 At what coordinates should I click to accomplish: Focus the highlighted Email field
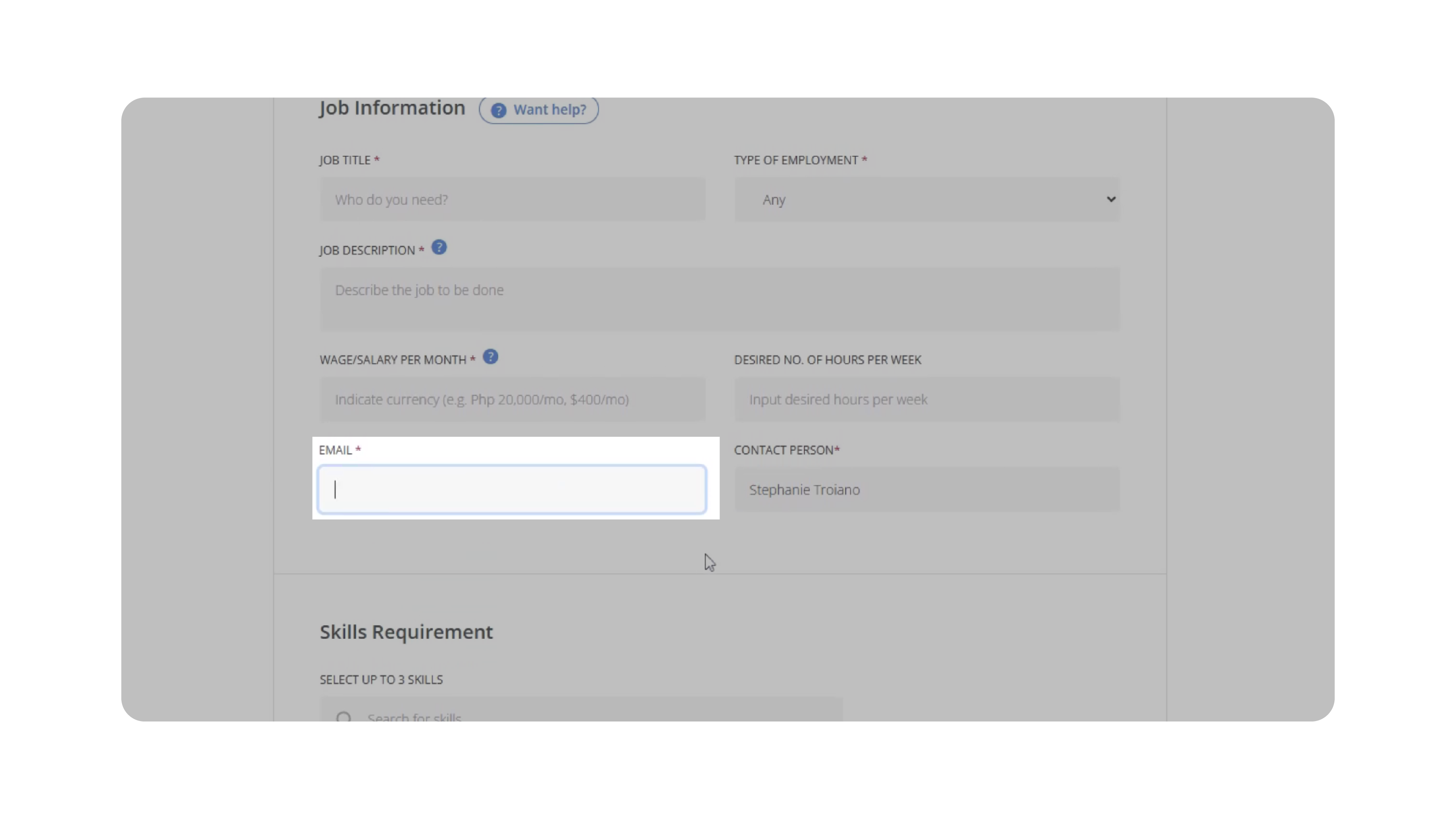(x=512, y=489)
